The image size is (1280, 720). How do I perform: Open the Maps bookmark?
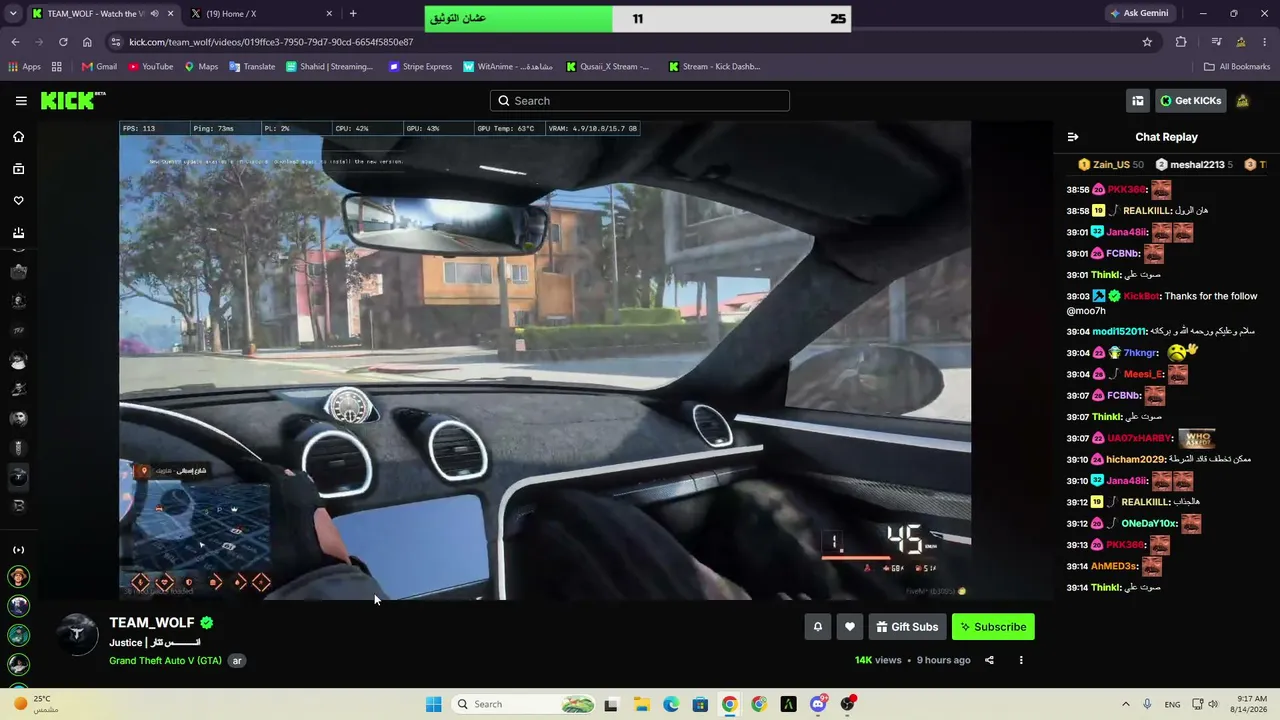coord(200,67)
